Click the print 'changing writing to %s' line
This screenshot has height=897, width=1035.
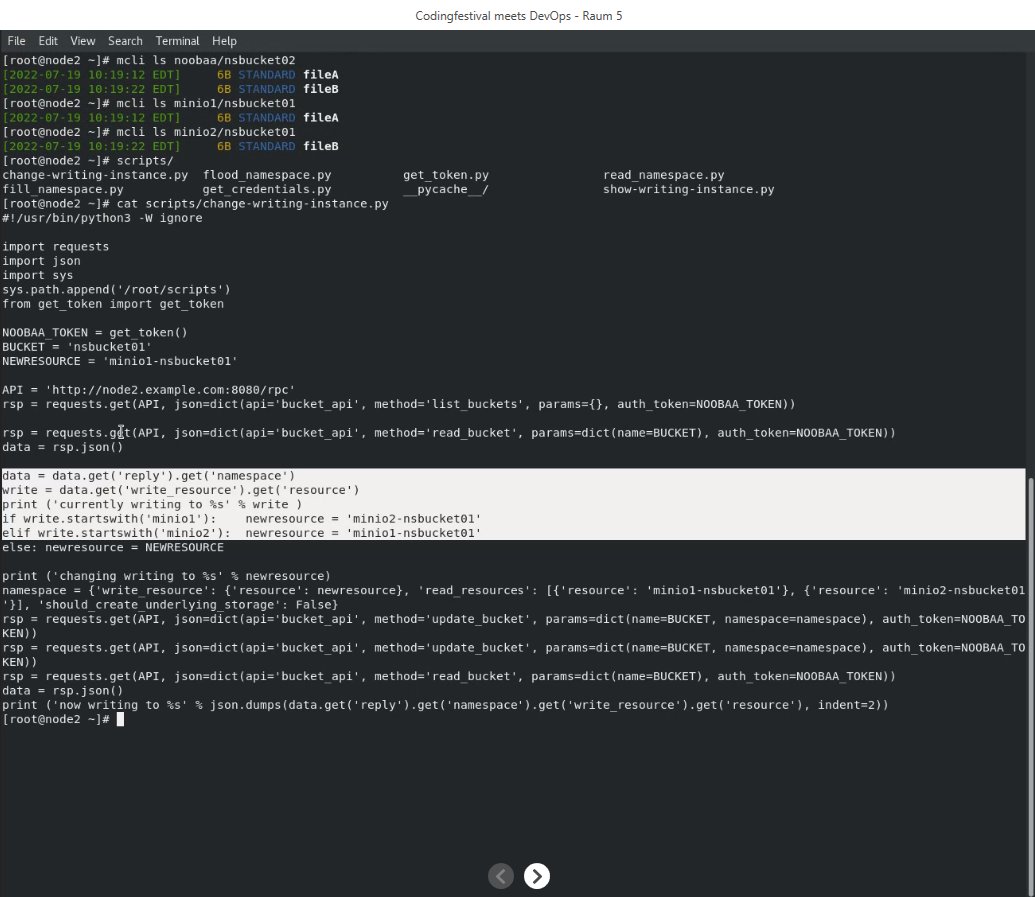pyautogui.click(x=166, y=576)
